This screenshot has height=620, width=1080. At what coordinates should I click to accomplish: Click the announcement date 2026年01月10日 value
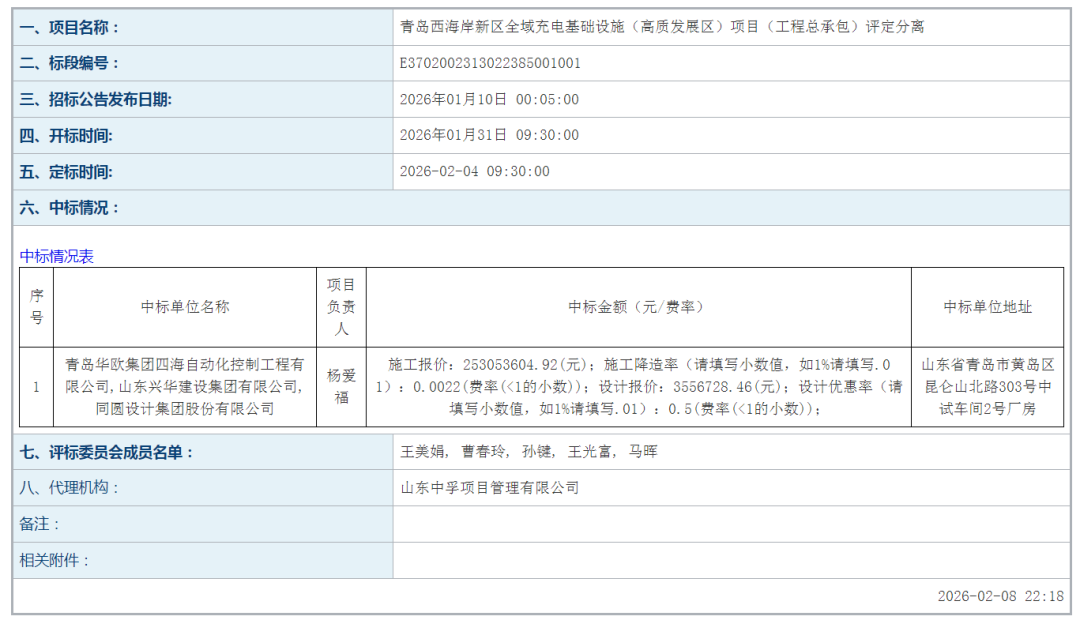pyautogui.click(x=489, y=99)
